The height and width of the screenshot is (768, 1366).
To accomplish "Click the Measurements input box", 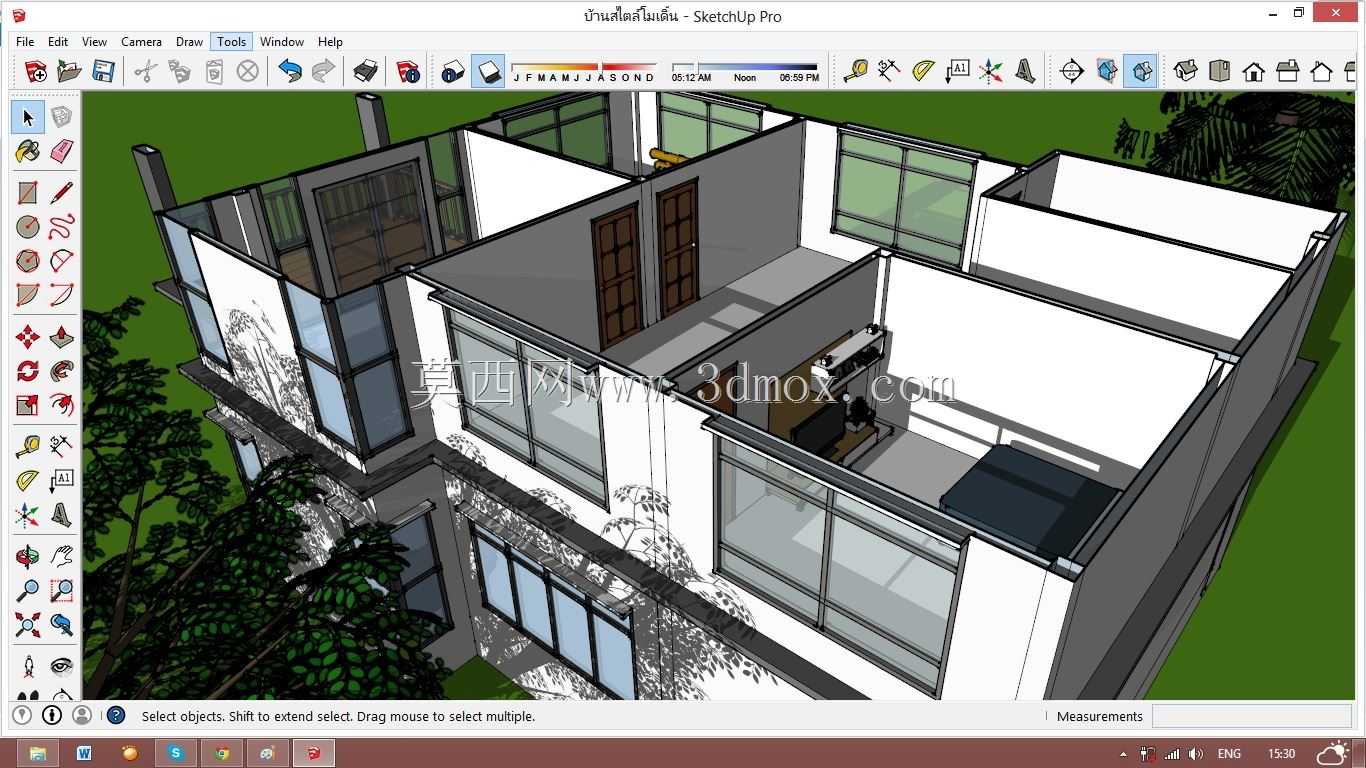I will 1252,716.
